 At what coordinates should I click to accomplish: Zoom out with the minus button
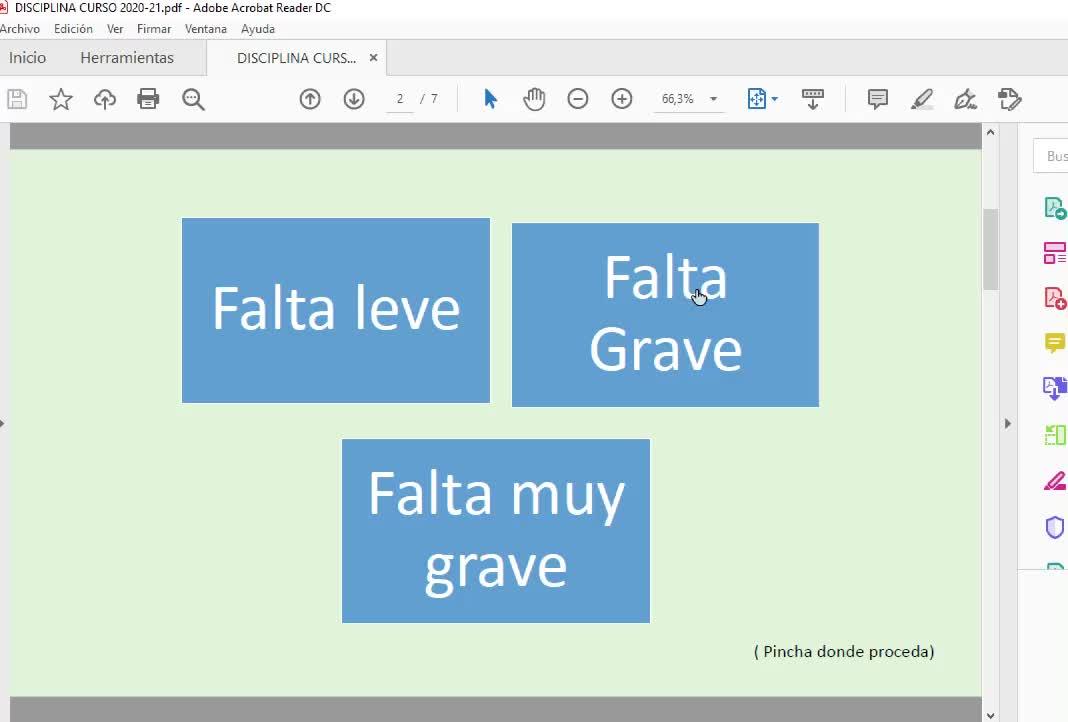(x=578, y=99)
